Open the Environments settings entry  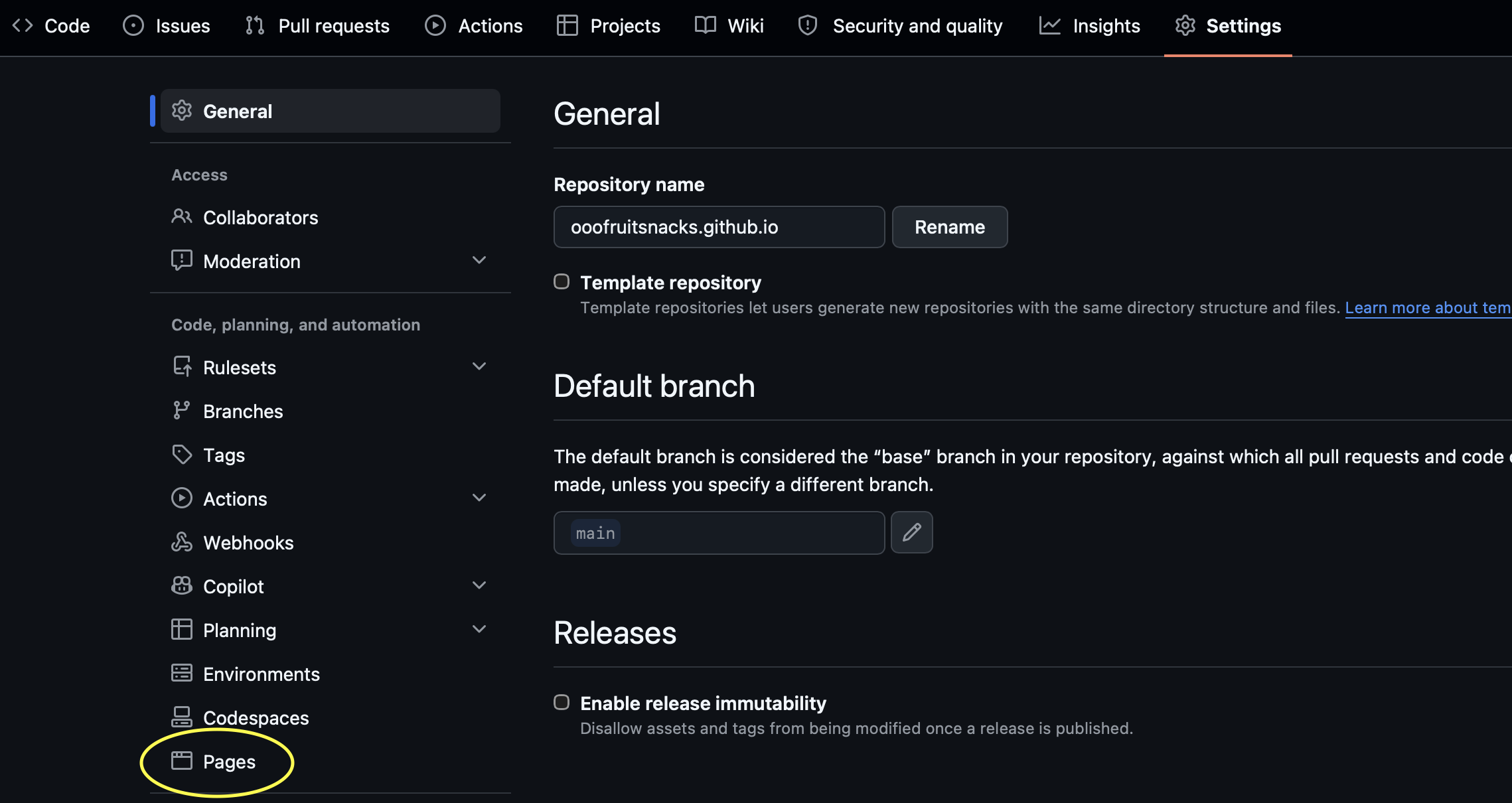click(x=331, y=674)
